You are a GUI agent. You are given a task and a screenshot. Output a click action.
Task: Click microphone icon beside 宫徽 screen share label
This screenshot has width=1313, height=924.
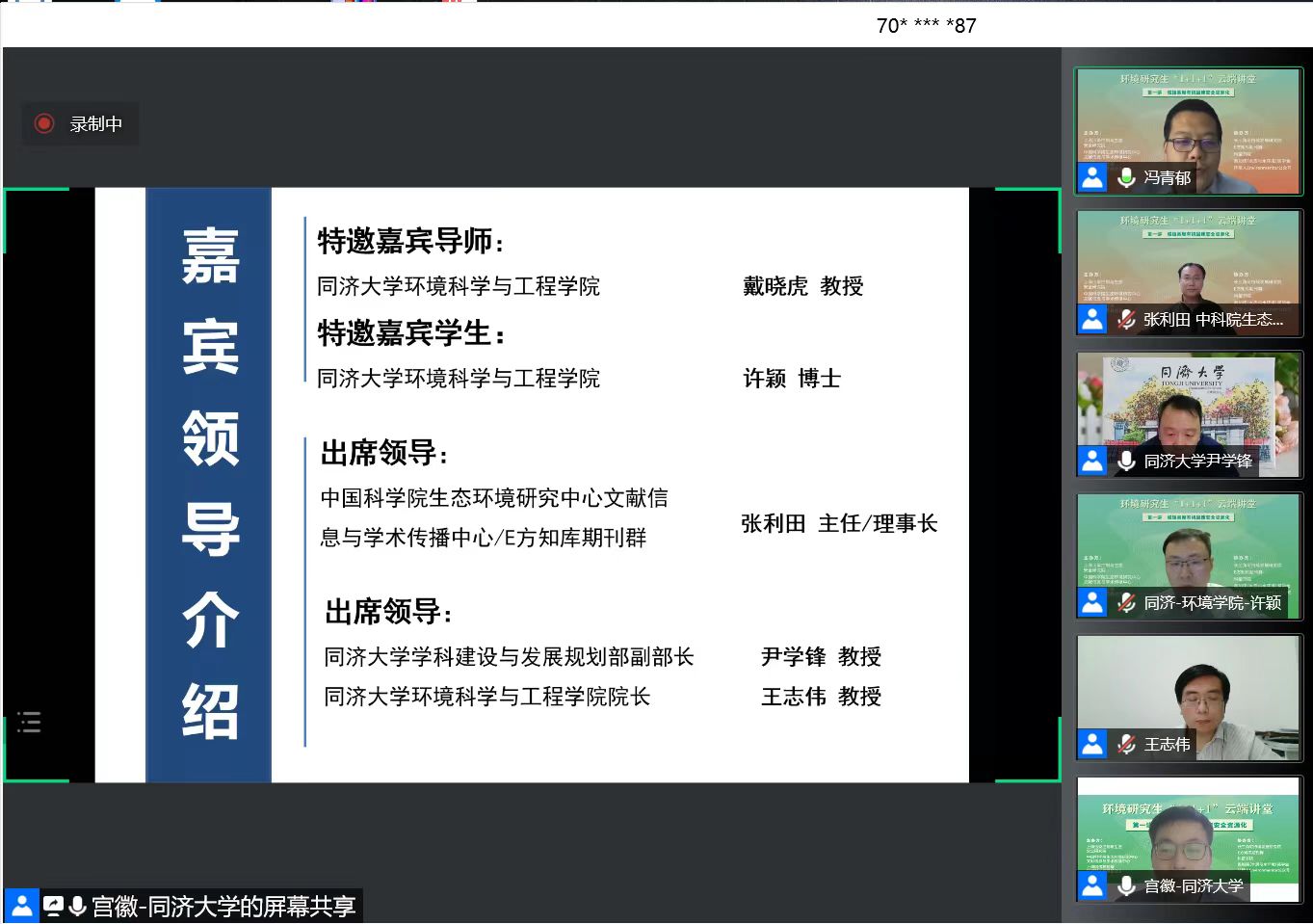pos(78,907)
